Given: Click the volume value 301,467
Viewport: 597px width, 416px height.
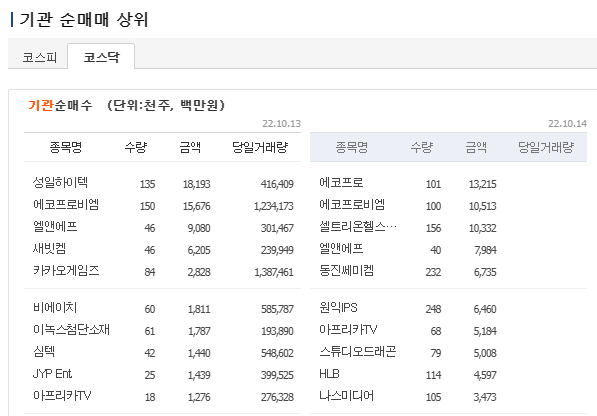Looking at the screenshot, I should 277,228.
